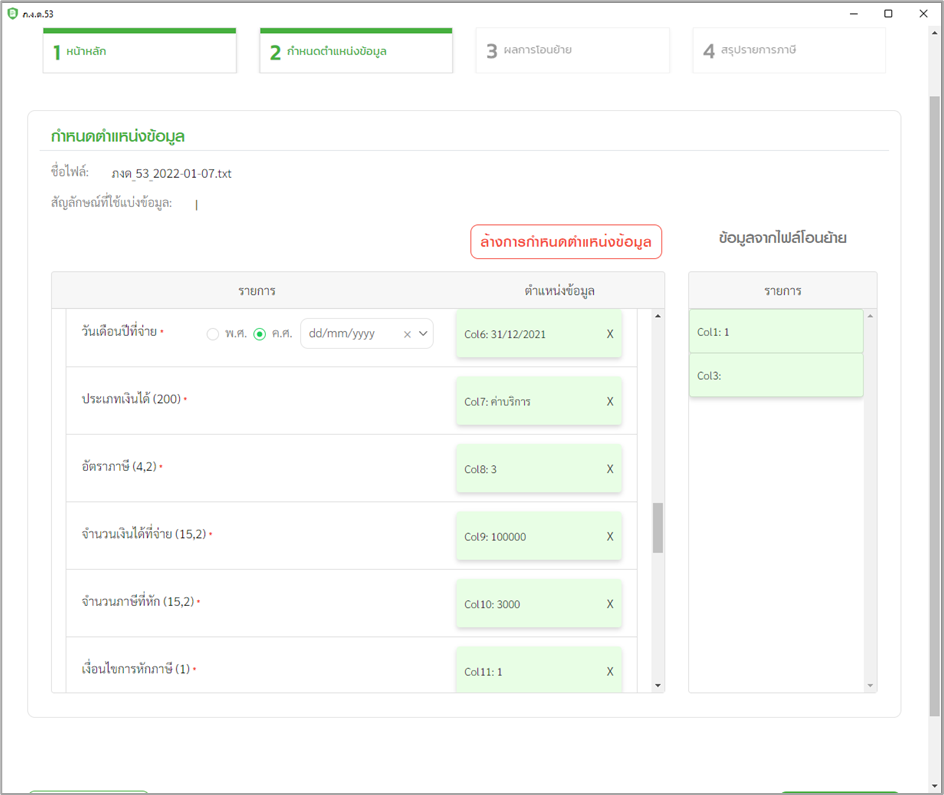Click the ล้างการกำหนดตำแหน่งข้อมูล button
Image resolution: width=944 pixels, height=795 pixels.
tap(566, 242)
